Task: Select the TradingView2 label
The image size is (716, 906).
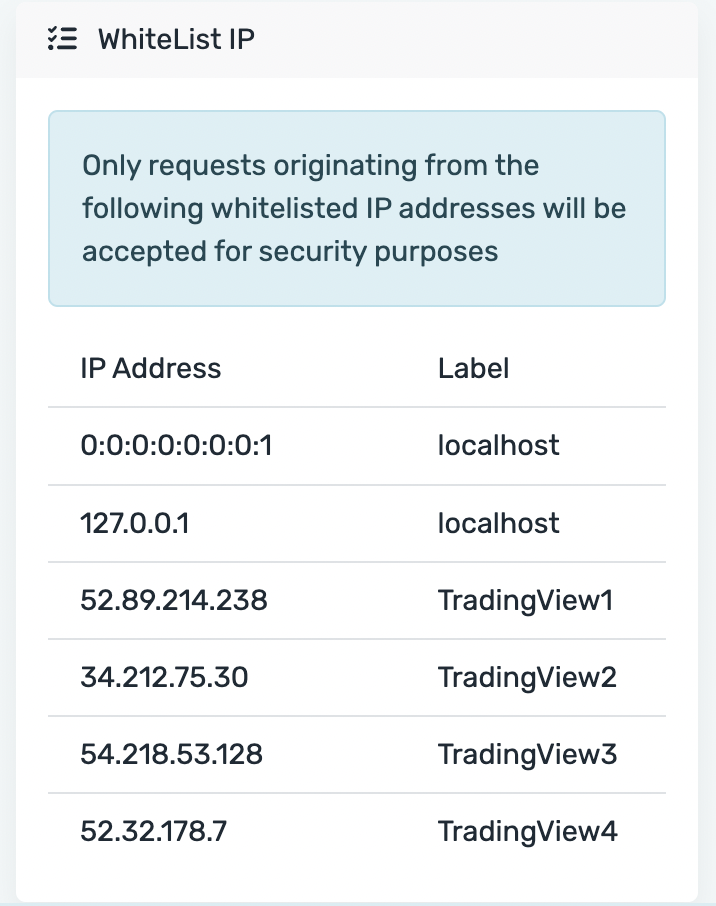Action: point(528,677)
